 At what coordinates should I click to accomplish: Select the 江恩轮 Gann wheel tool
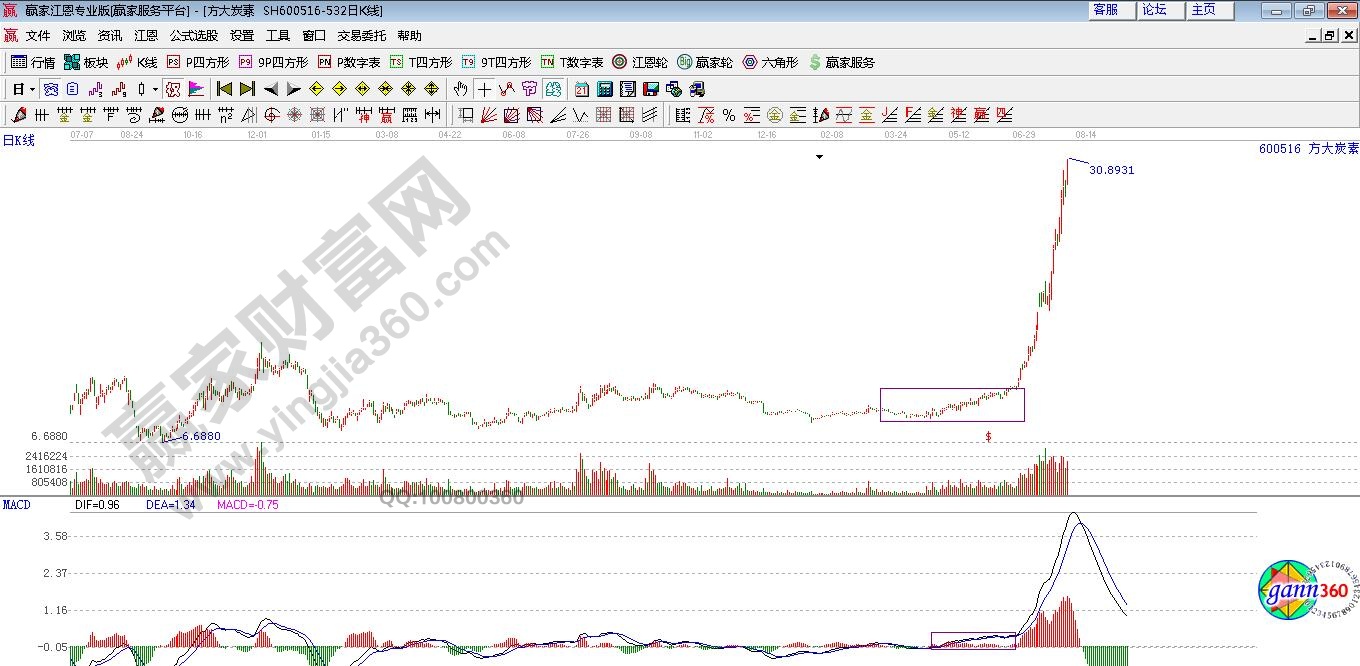[640, 62]
